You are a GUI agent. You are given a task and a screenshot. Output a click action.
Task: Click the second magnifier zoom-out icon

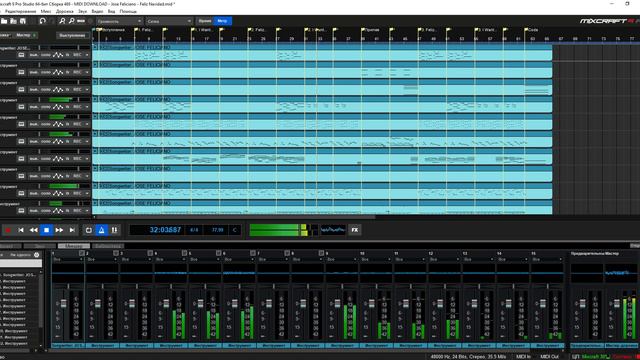(x=71, y=21)
